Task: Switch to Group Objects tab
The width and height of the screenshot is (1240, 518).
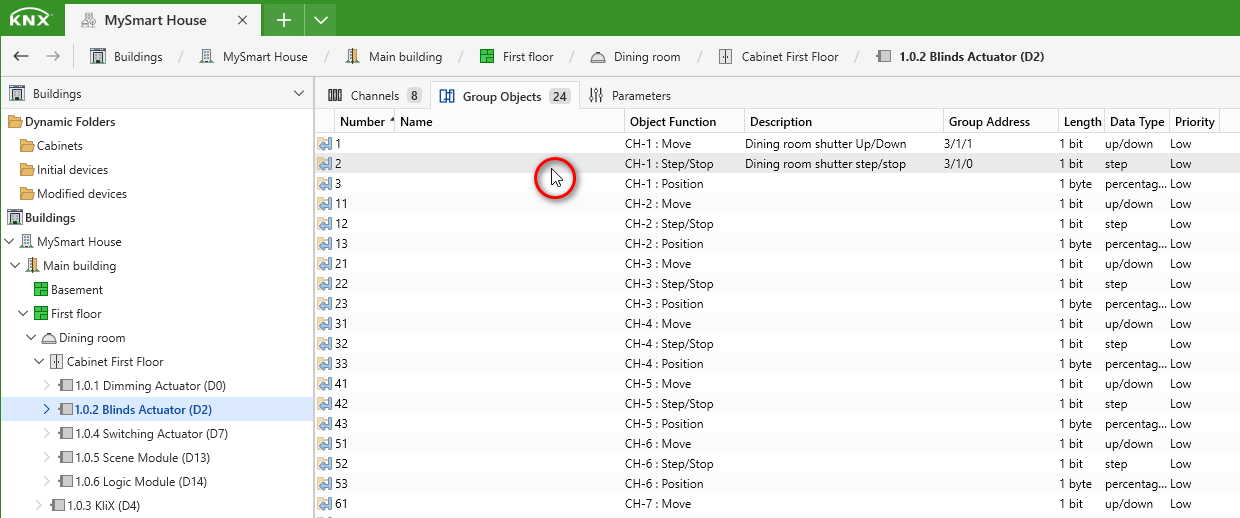Action: point(504,96)
